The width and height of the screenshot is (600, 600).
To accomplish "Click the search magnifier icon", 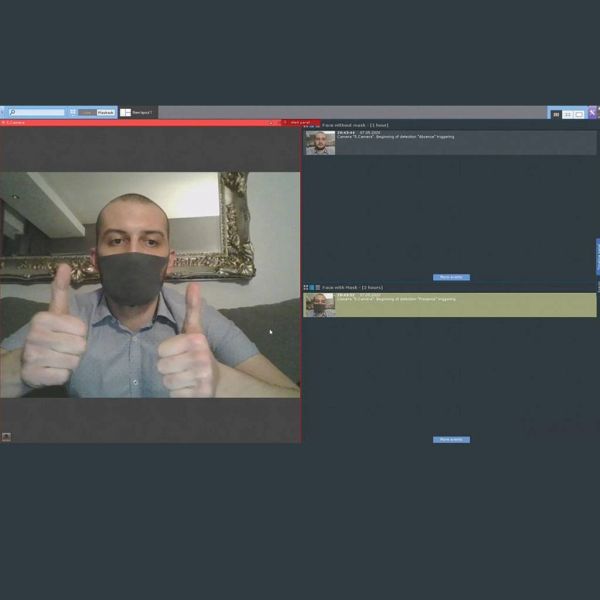I will tap(12, 112).
